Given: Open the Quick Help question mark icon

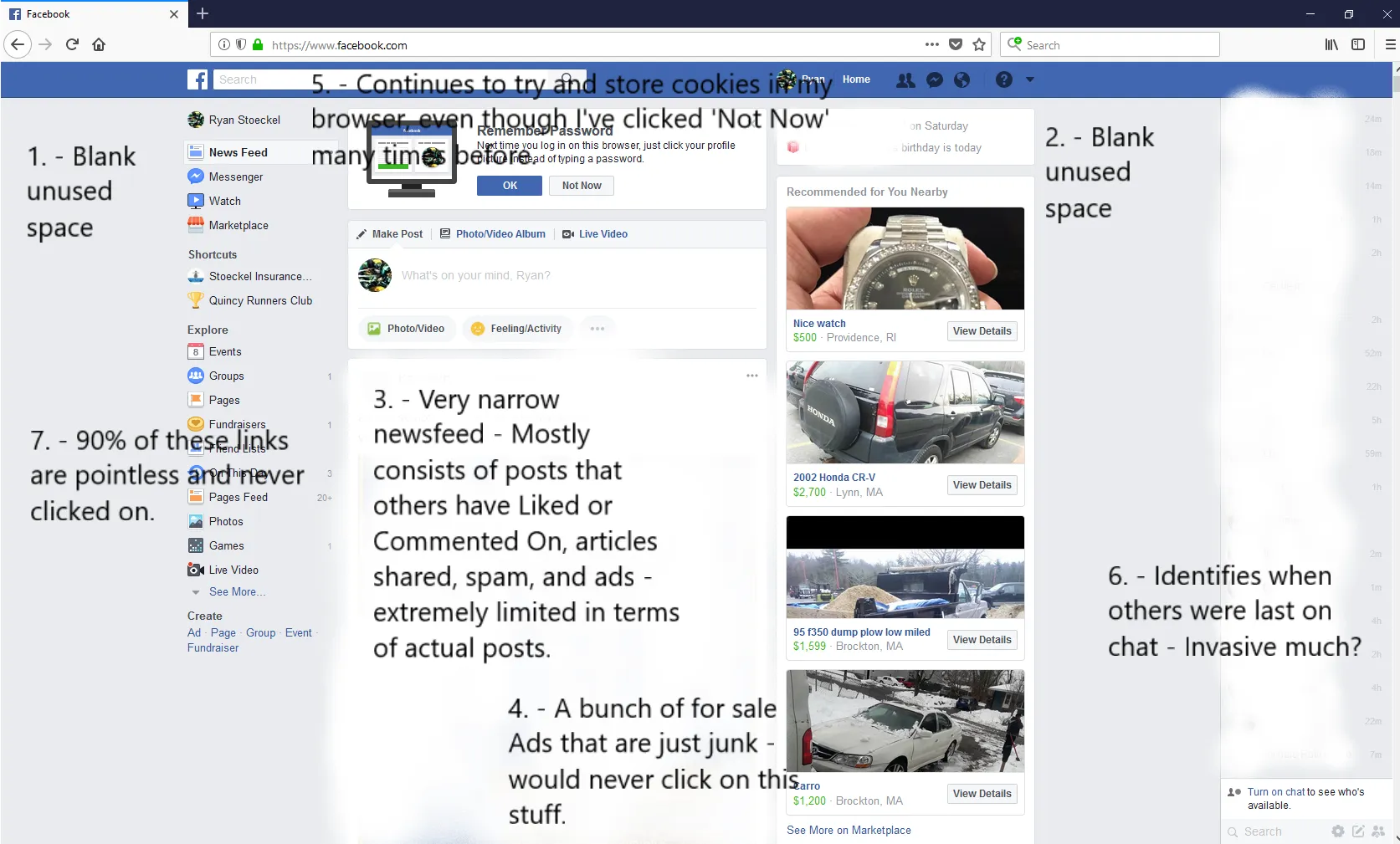Looking at the screenshot, I should 1004,80.
